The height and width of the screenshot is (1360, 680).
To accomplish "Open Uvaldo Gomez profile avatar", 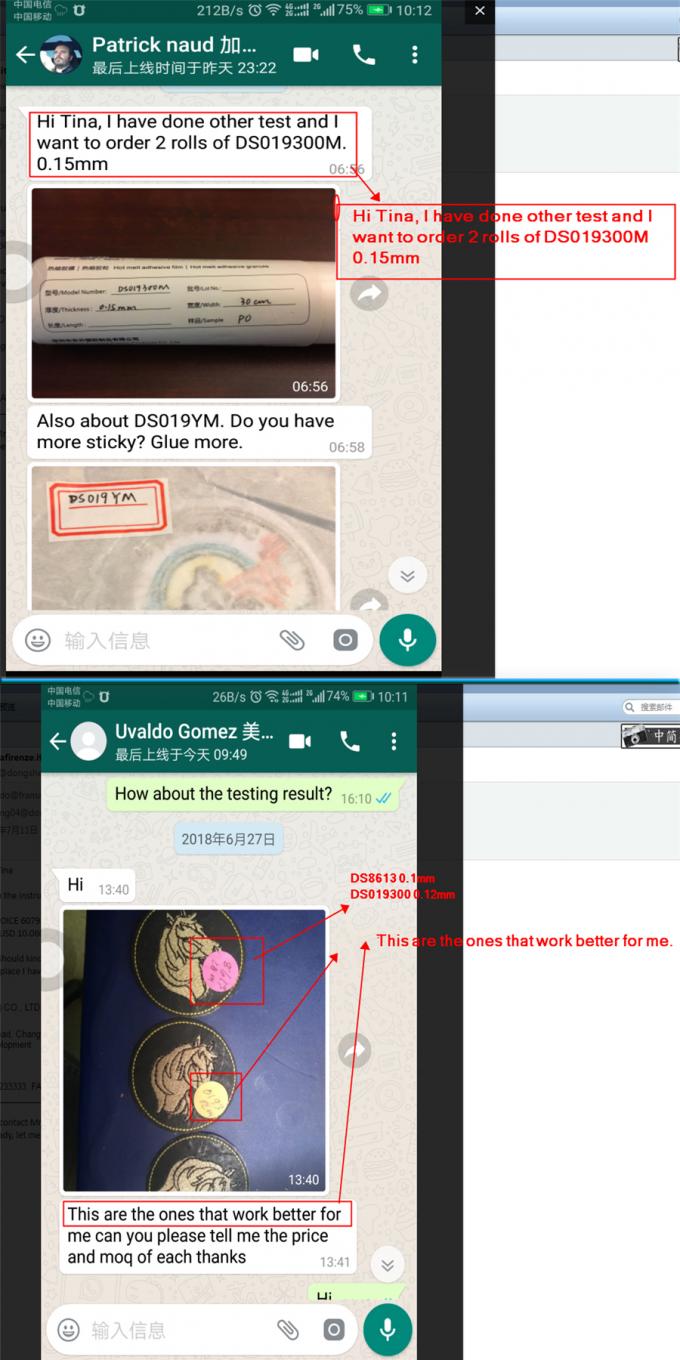I will pos(89,741).
